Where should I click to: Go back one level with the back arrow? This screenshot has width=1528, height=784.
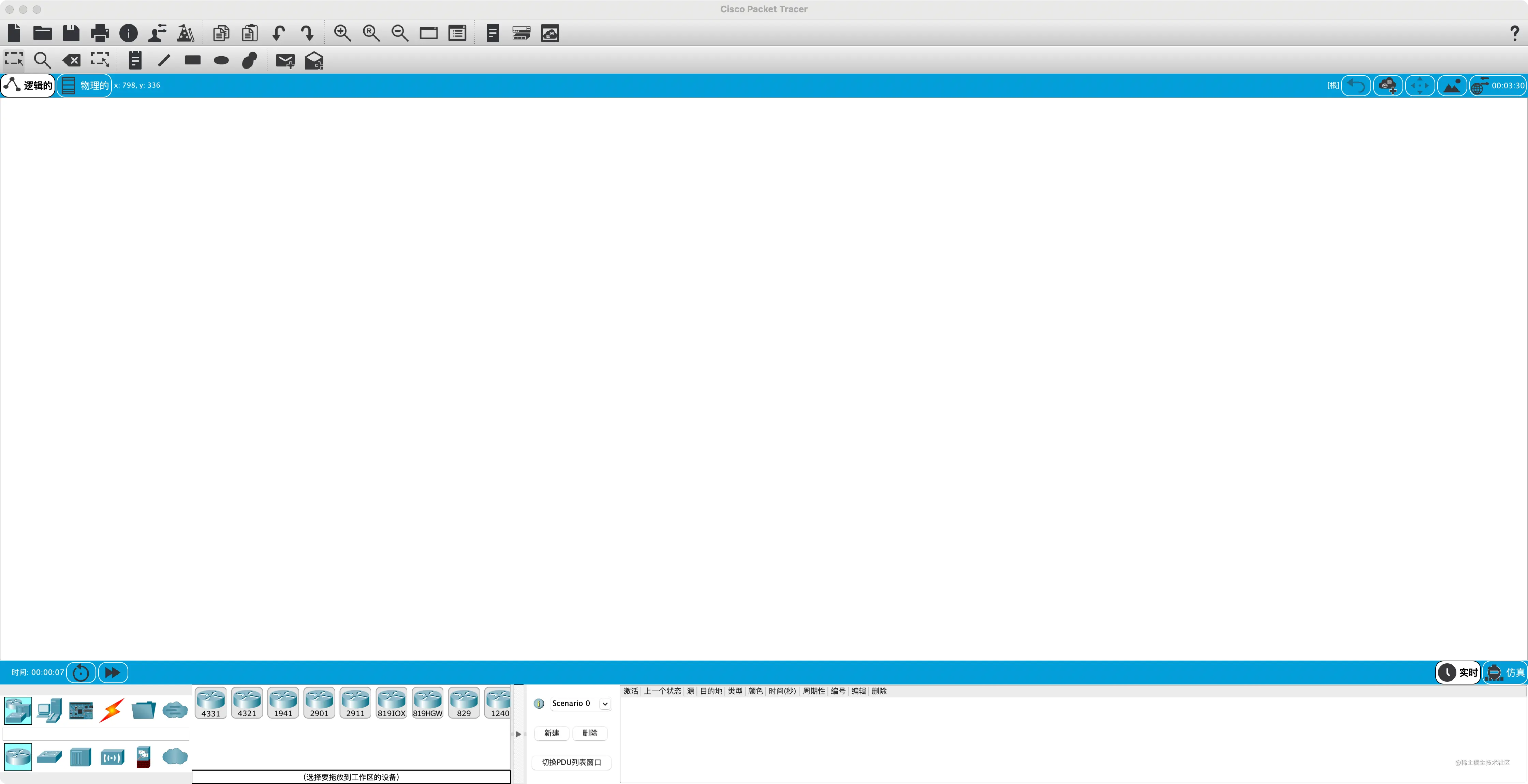click(x=1356, y=86)
